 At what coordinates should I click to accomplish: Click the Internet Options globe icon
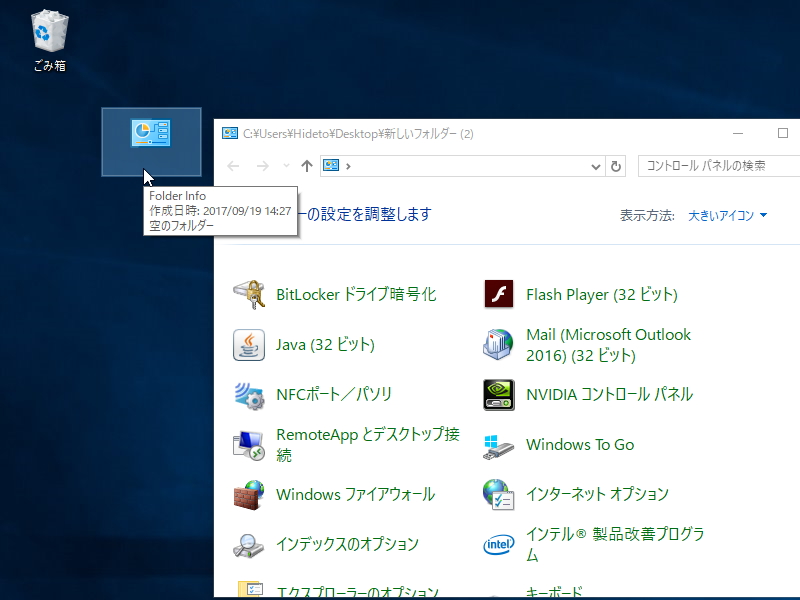498,494
